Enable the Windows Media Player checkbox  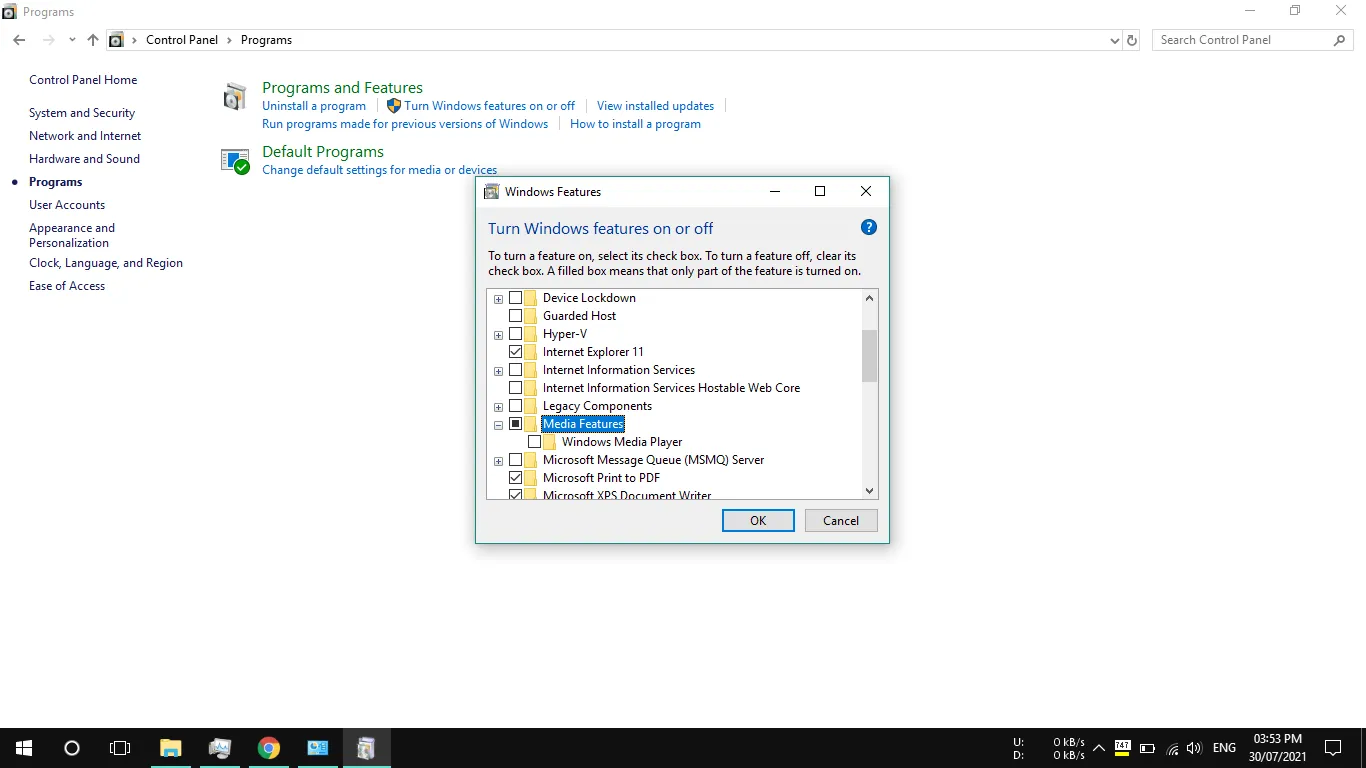(x=535, y=442)
